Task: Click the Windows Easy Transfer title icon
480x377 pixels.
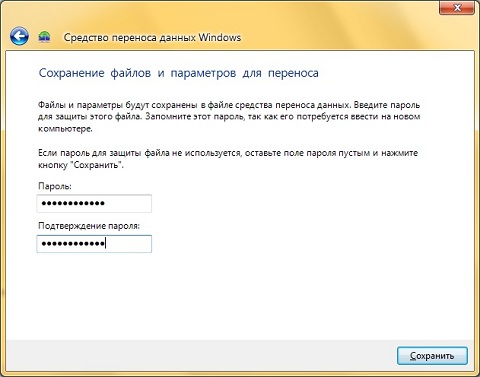Action: point(44,37)
